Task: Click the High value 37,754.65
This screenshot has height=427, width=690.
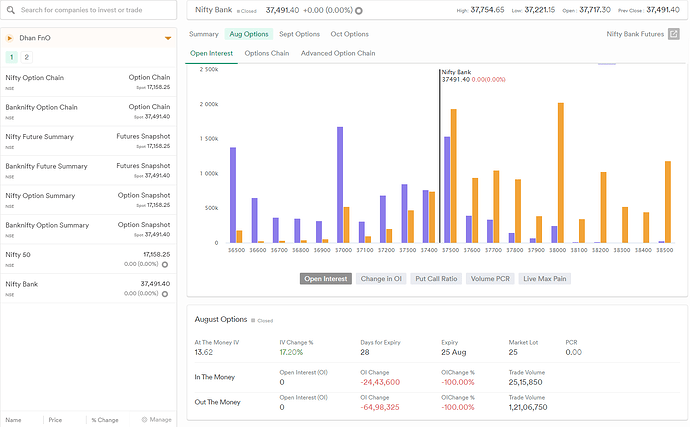Action: pos(488,10)
